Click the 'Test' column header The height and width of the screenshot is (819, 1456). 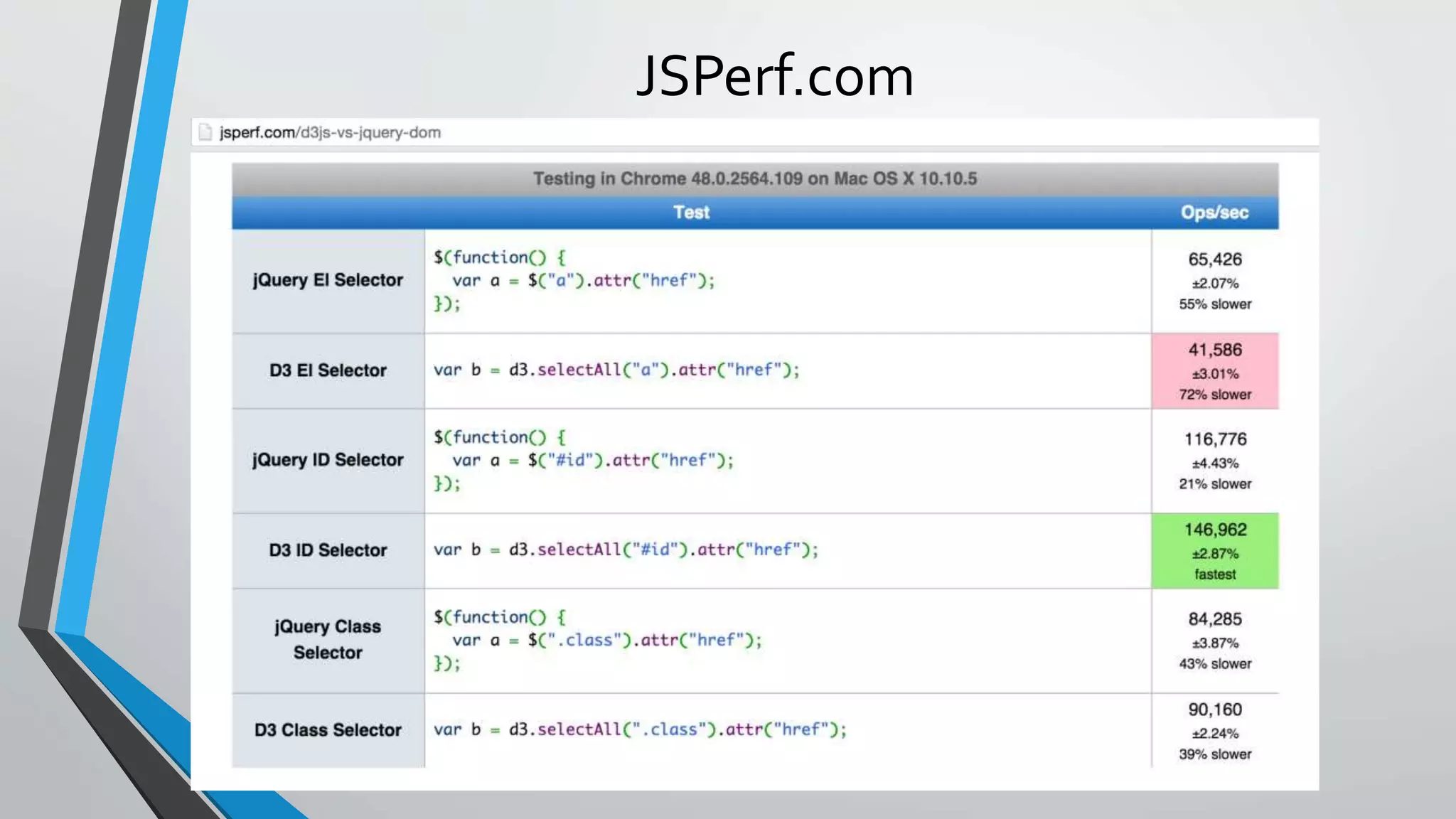pyautogui.click(x=692, y=213)
